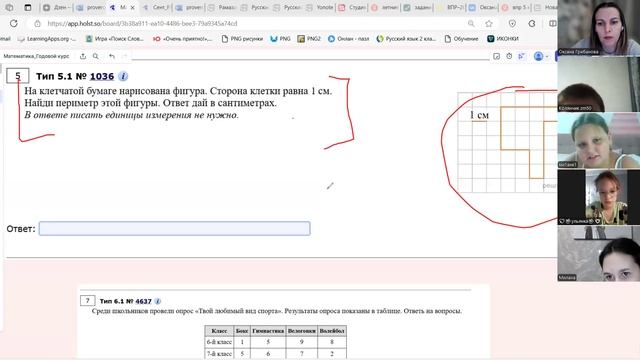Click the cursor tracking icon on board toolbar
640x360 pixels.
point(522,56)
